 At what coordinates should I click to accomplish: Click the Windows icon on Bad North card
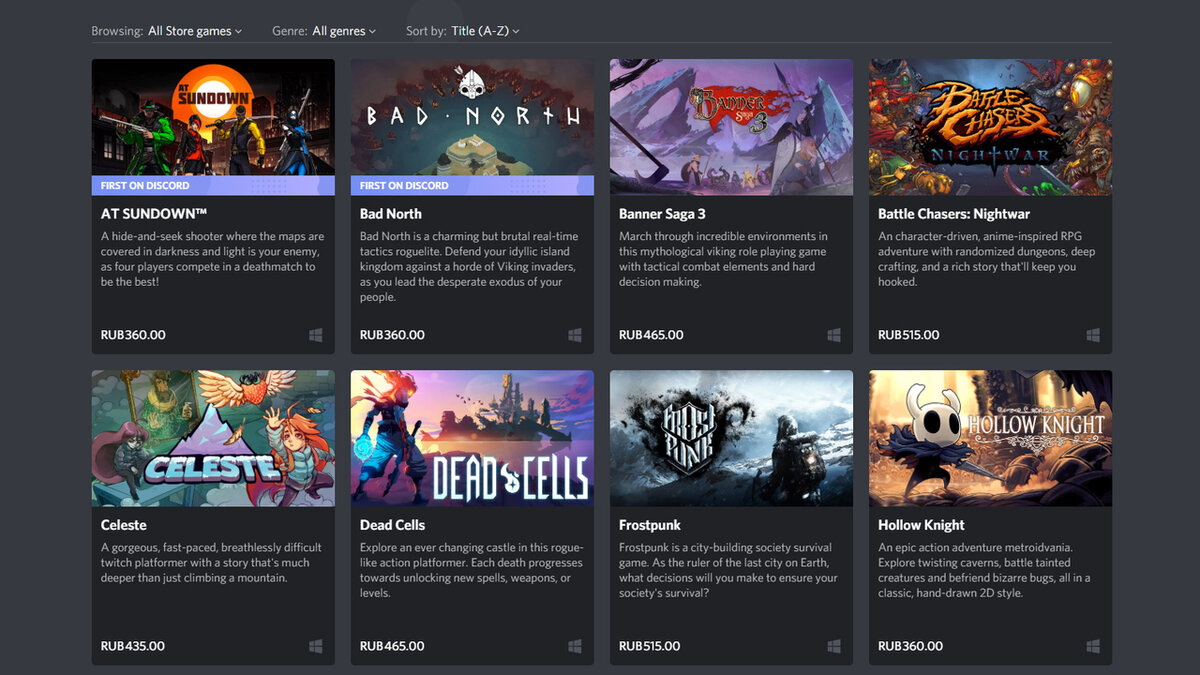tap(575, 335)
